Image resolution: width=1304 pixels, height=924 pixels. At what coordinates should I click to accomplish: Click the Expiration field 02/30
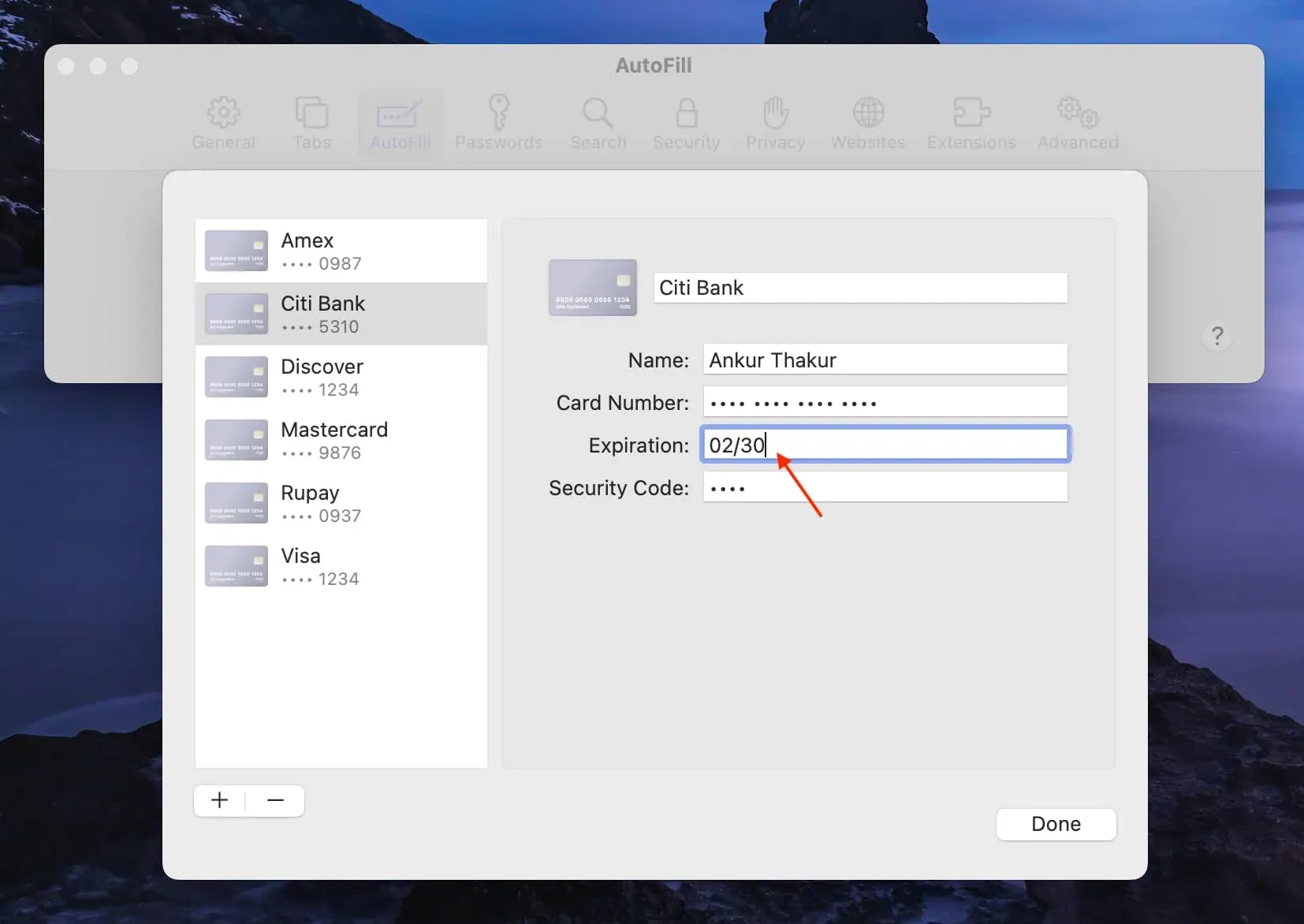pyautogui.click(x=885, y=445)
